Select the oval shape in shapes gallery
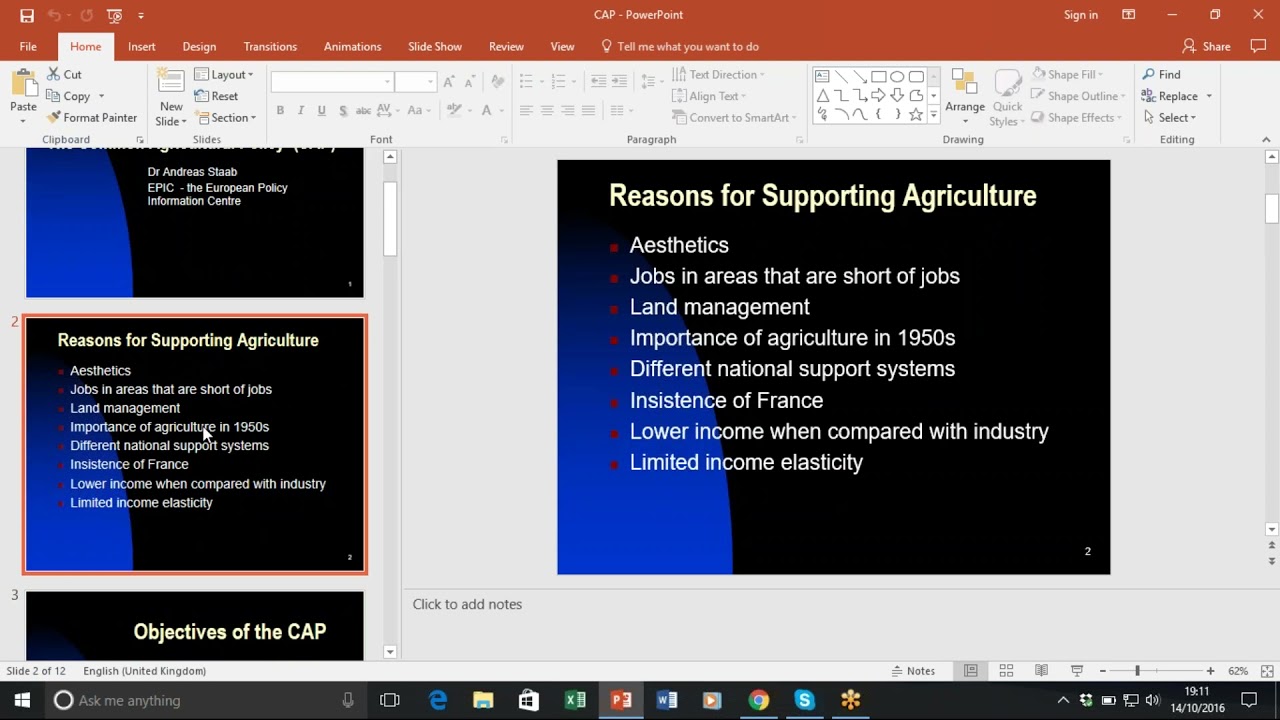 897,76
